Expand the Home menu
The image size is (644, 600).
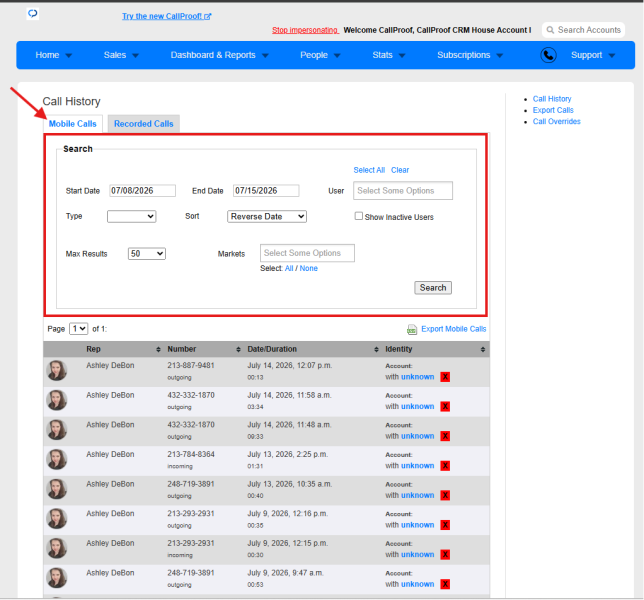(53, 55)
